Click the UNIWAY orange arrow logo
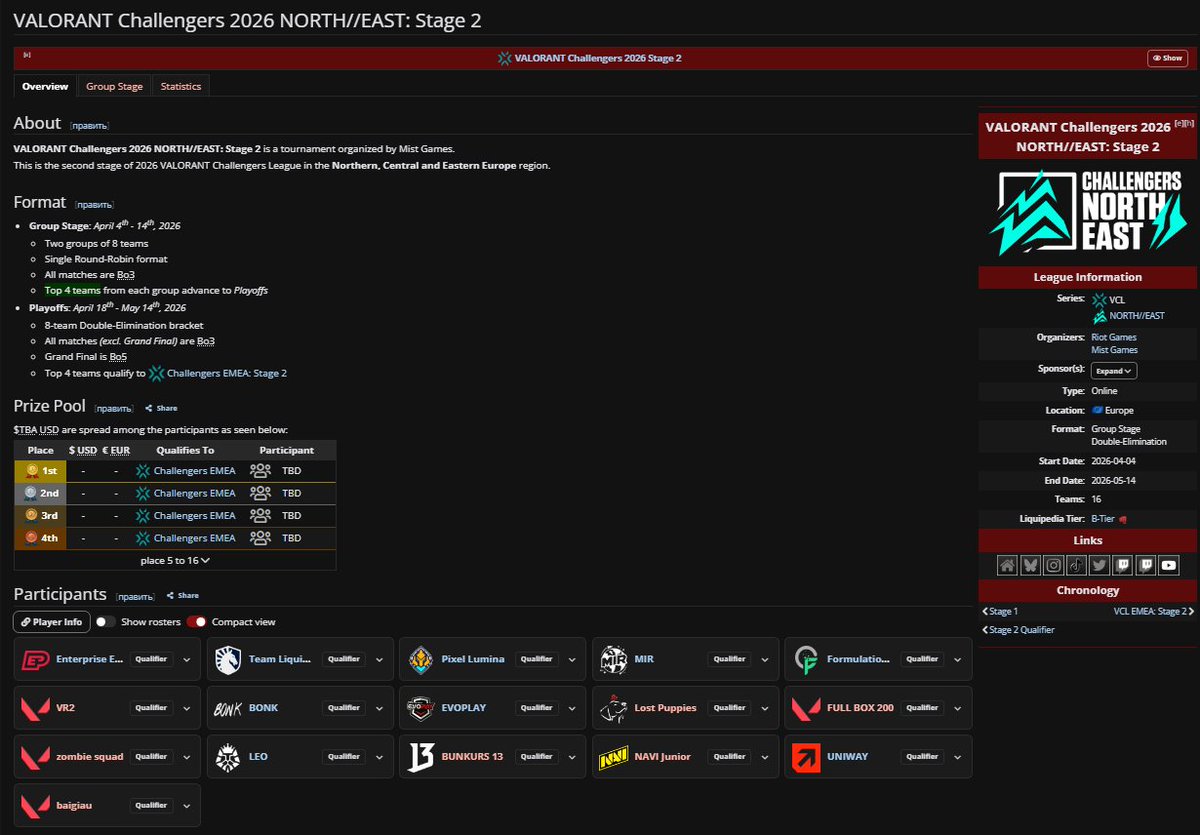 (806, 757)
